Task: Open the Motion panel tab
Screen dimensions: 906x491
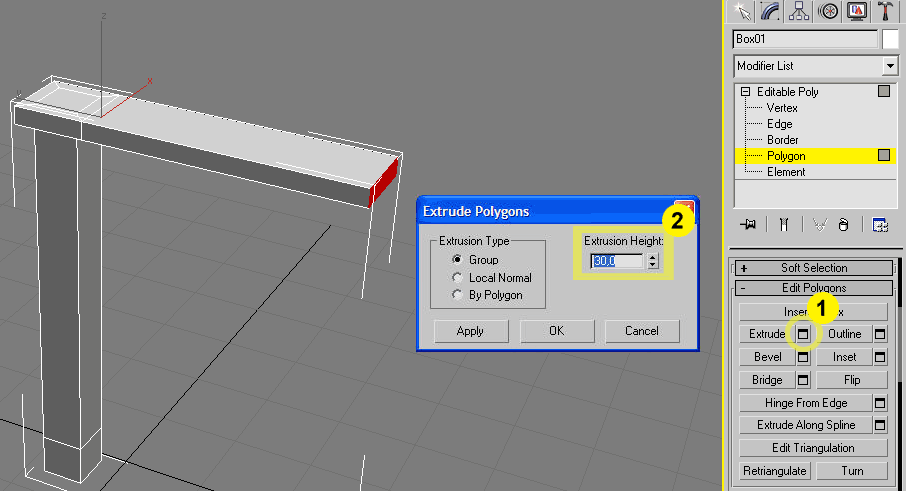Action: [828, 11]
